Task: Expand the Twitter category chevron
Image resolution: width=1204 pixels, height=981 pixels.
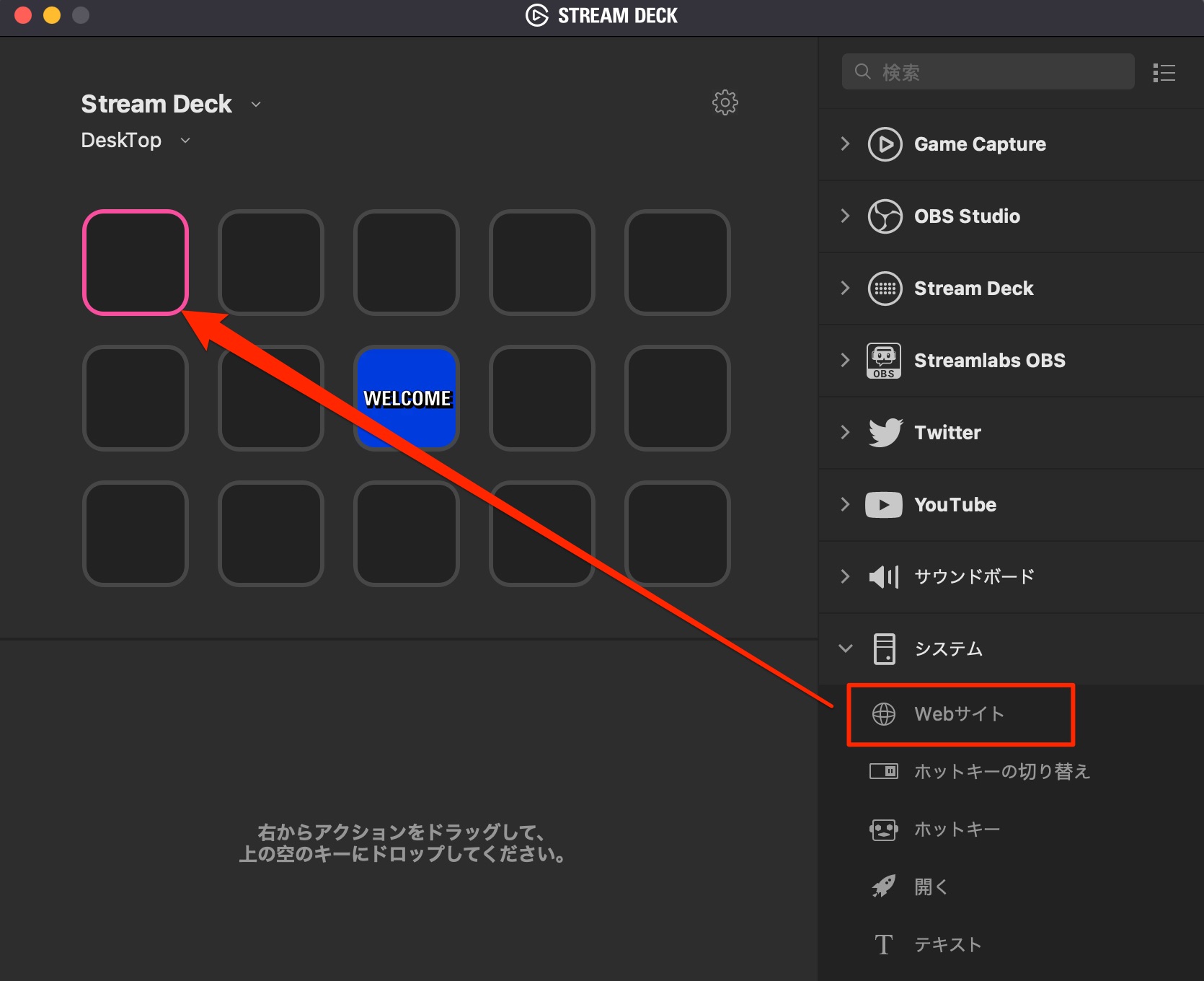Action: [x=845, y=433]
